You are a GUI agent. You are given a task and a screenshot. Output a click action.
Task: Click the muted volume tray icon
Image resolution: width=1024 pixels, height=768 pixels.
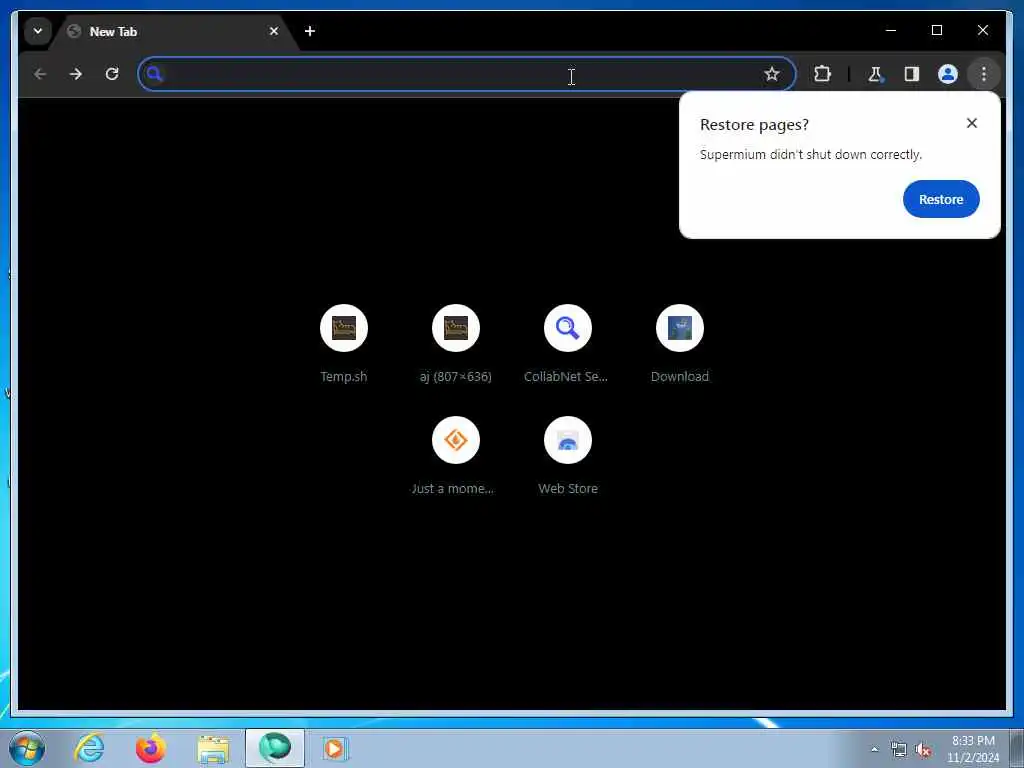point(923,749)
